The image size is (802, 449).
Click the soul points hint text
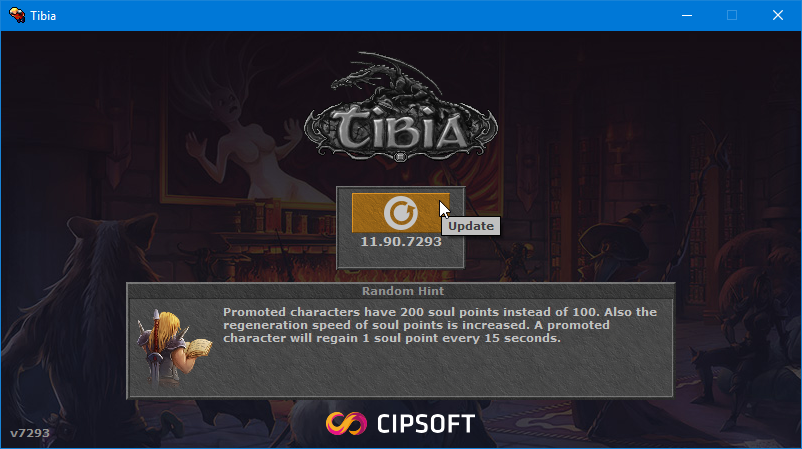[x=440, y=325]
